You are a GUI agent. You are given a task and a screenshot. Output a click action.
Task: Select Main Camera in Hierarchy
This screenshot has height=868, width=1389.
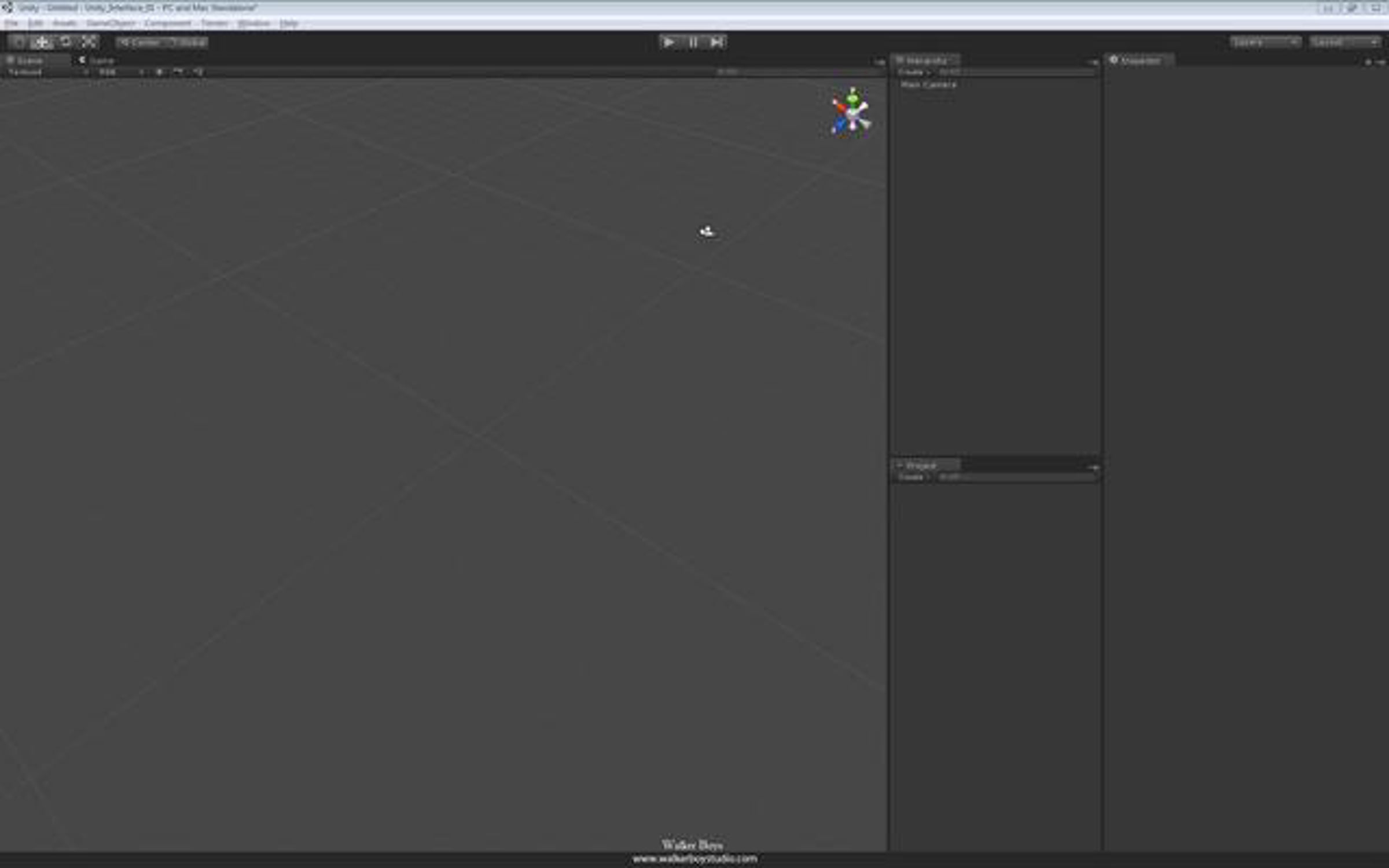(928, 84)
